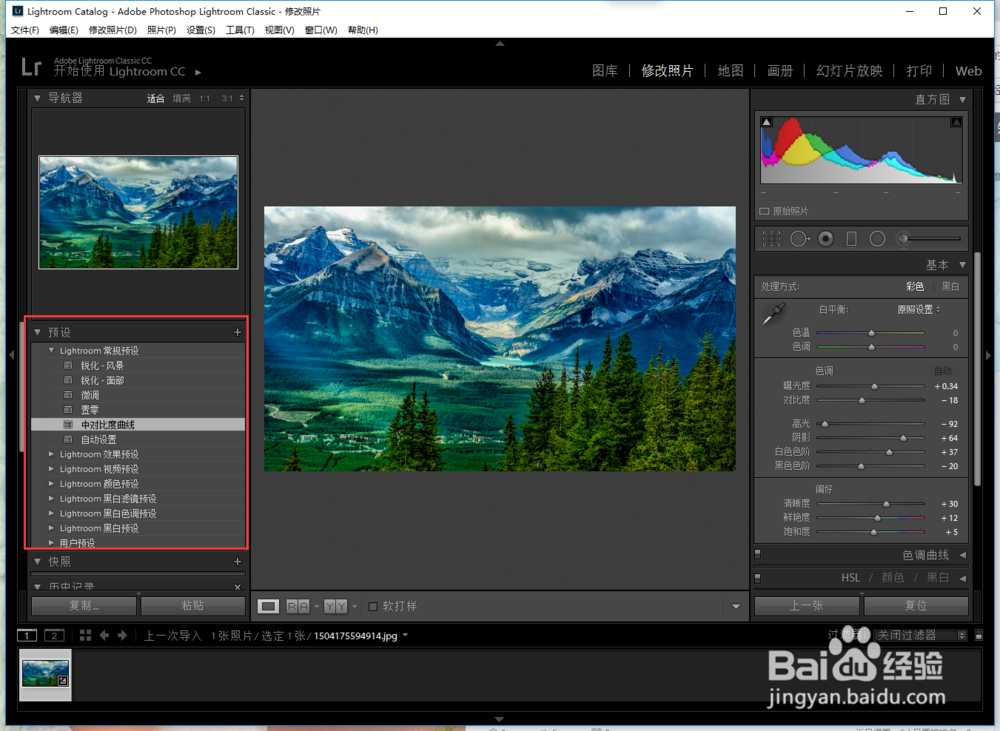Image resolution: width=1000 pixels, height=731 pixels.
Task: Choose the Red Eye Correction tool
Action: [x=826, y=239]
